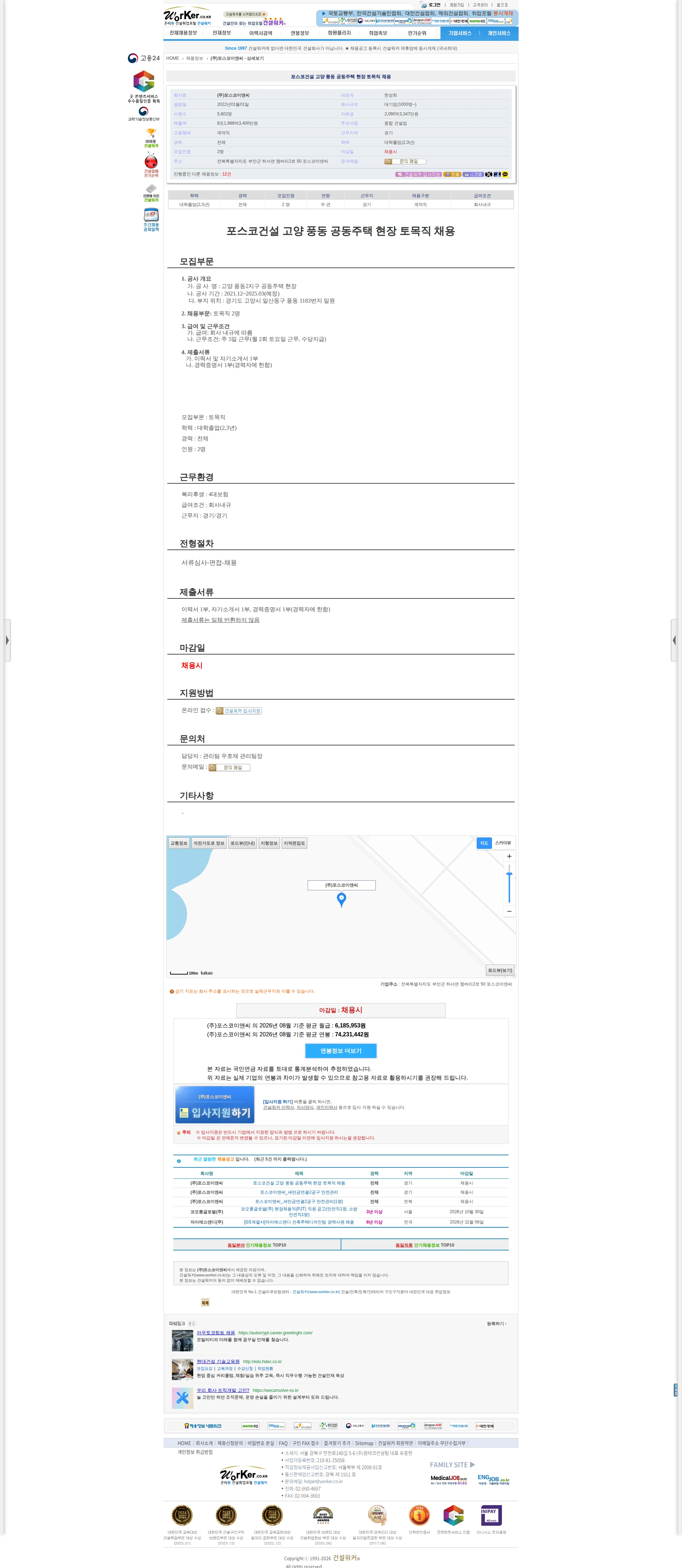Open the 고용24 sidebar banner
Image resolution: width=682 pixels, height=1568 pixels.
tap(144, 59)
